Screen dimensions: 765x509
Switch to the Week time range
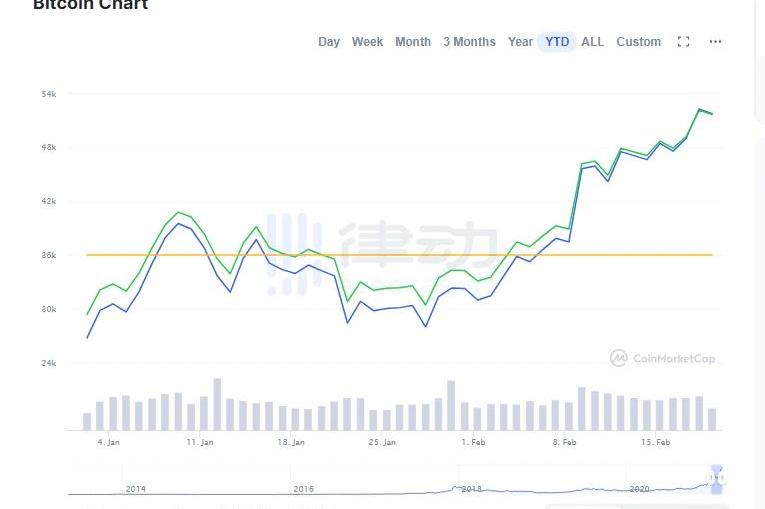click(x=367, y=42)
